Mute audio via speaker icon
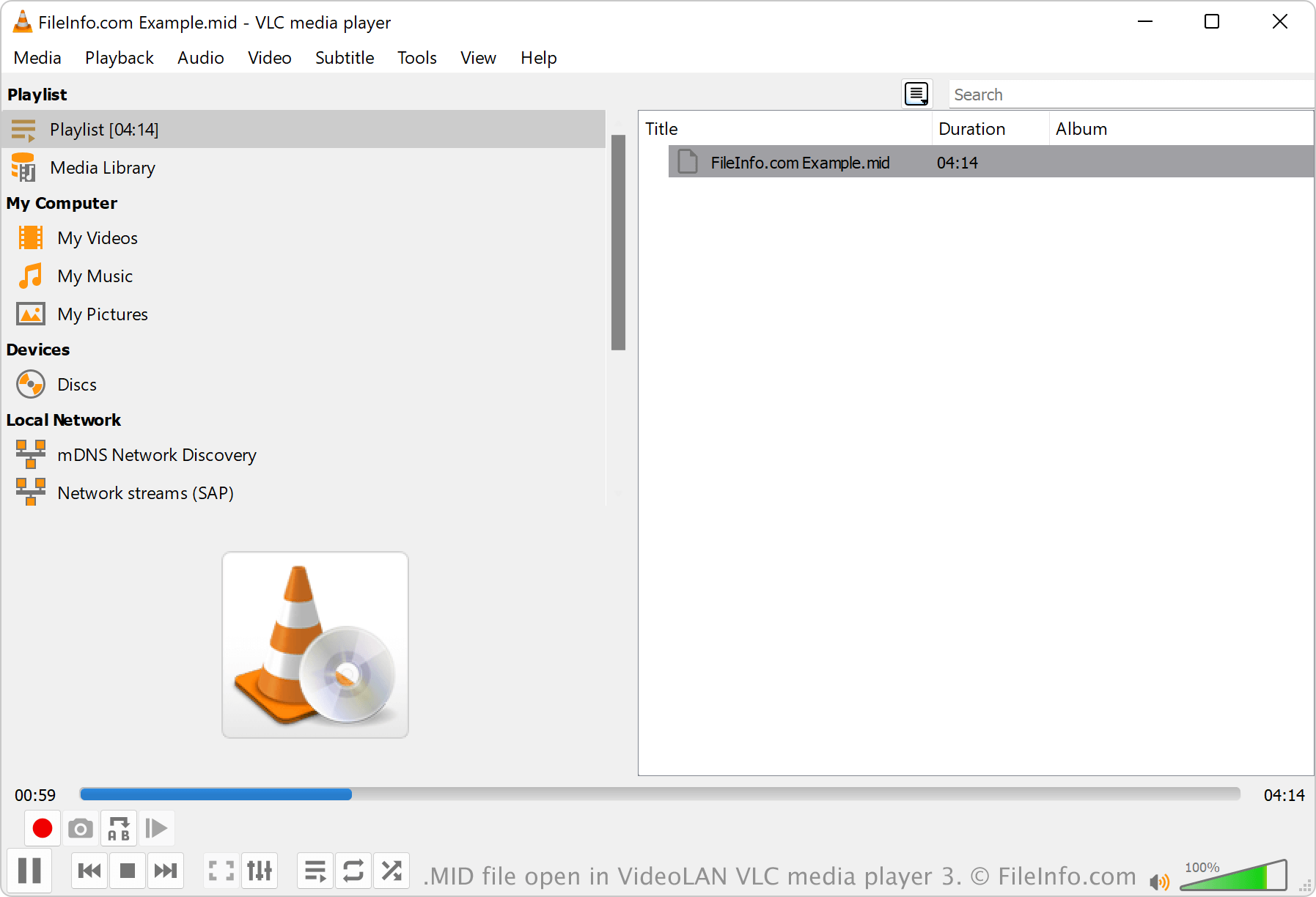Image resolution: width=1316 pixels, height=897 pixels. [x=1159, y=882]
